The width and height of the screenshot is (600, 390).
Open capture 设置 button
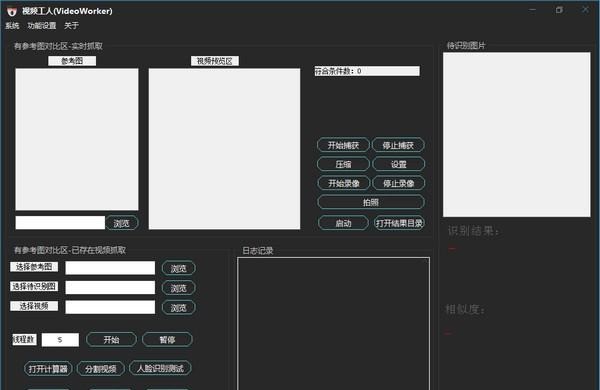click(x=398, y=164)
